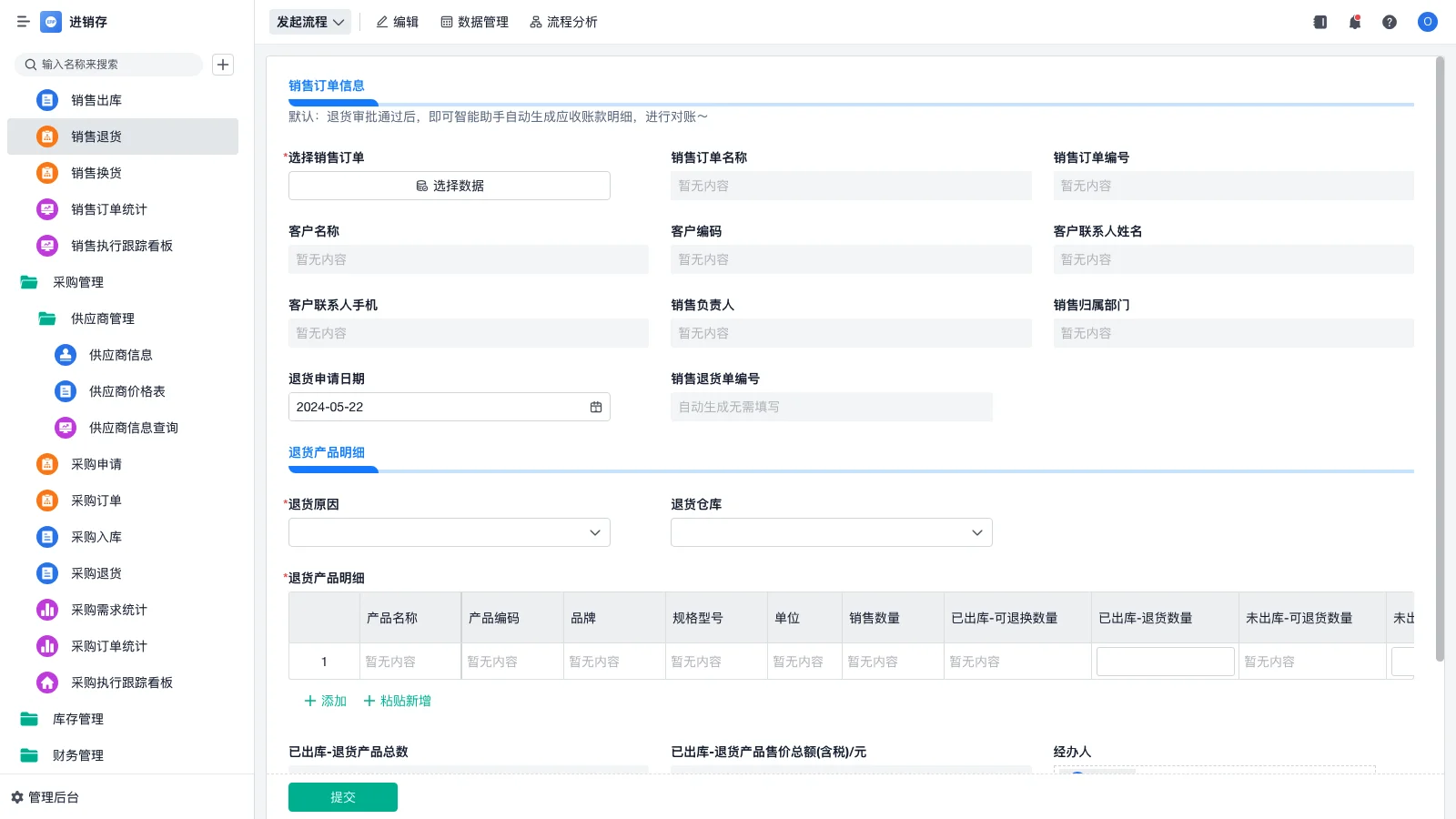Collapse the 供应商管理 folder
1456x819 pixels.
point(47,318)
